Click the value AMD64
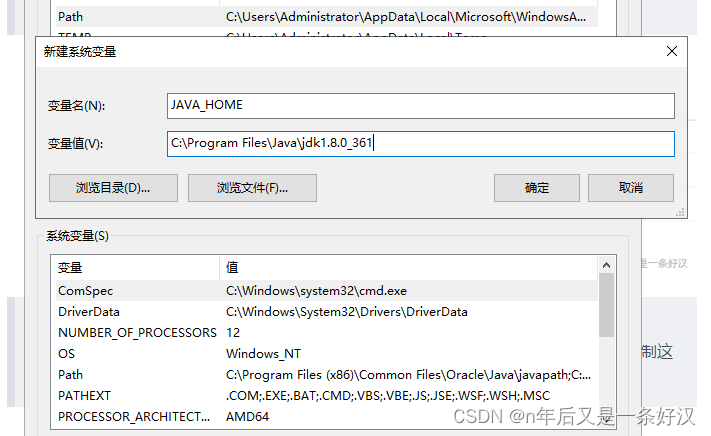 click(248, 417)
